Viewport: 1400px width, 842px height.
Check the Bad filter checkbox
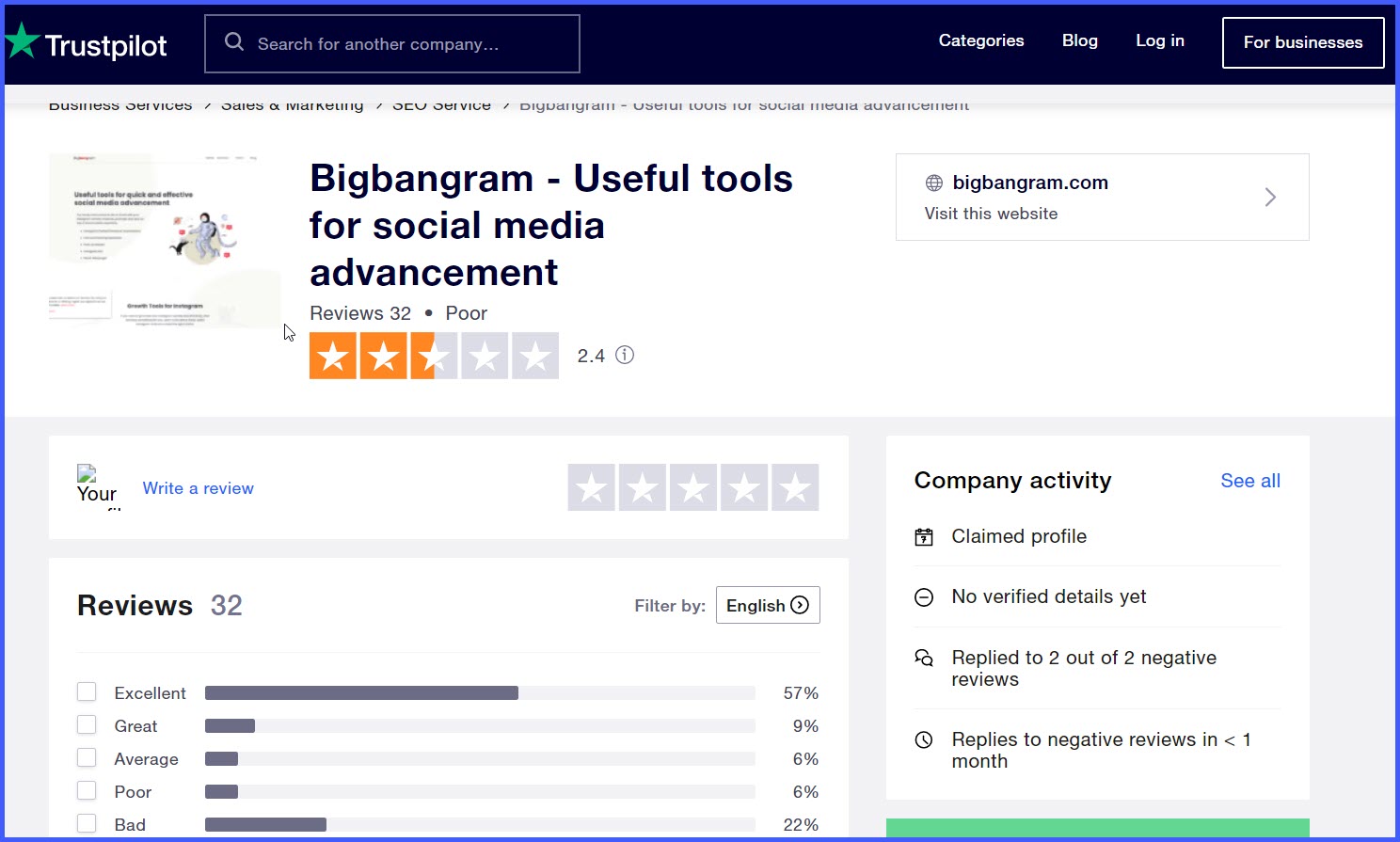87,824
